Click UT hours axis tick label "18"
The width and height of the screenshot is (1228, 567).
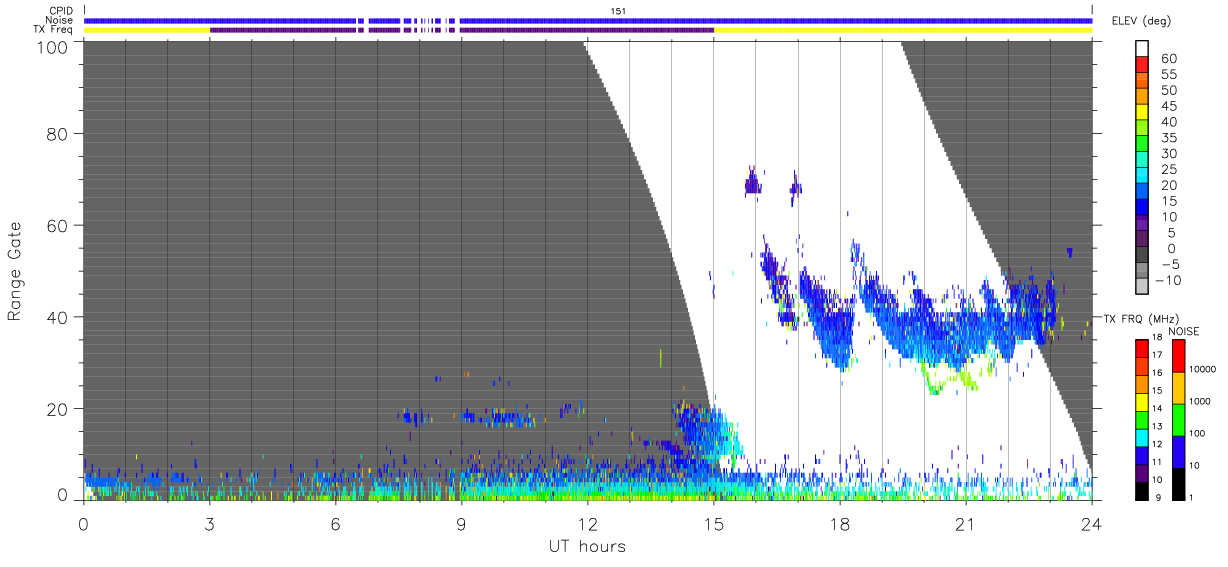pyautogui.click(x=839, y=523)
